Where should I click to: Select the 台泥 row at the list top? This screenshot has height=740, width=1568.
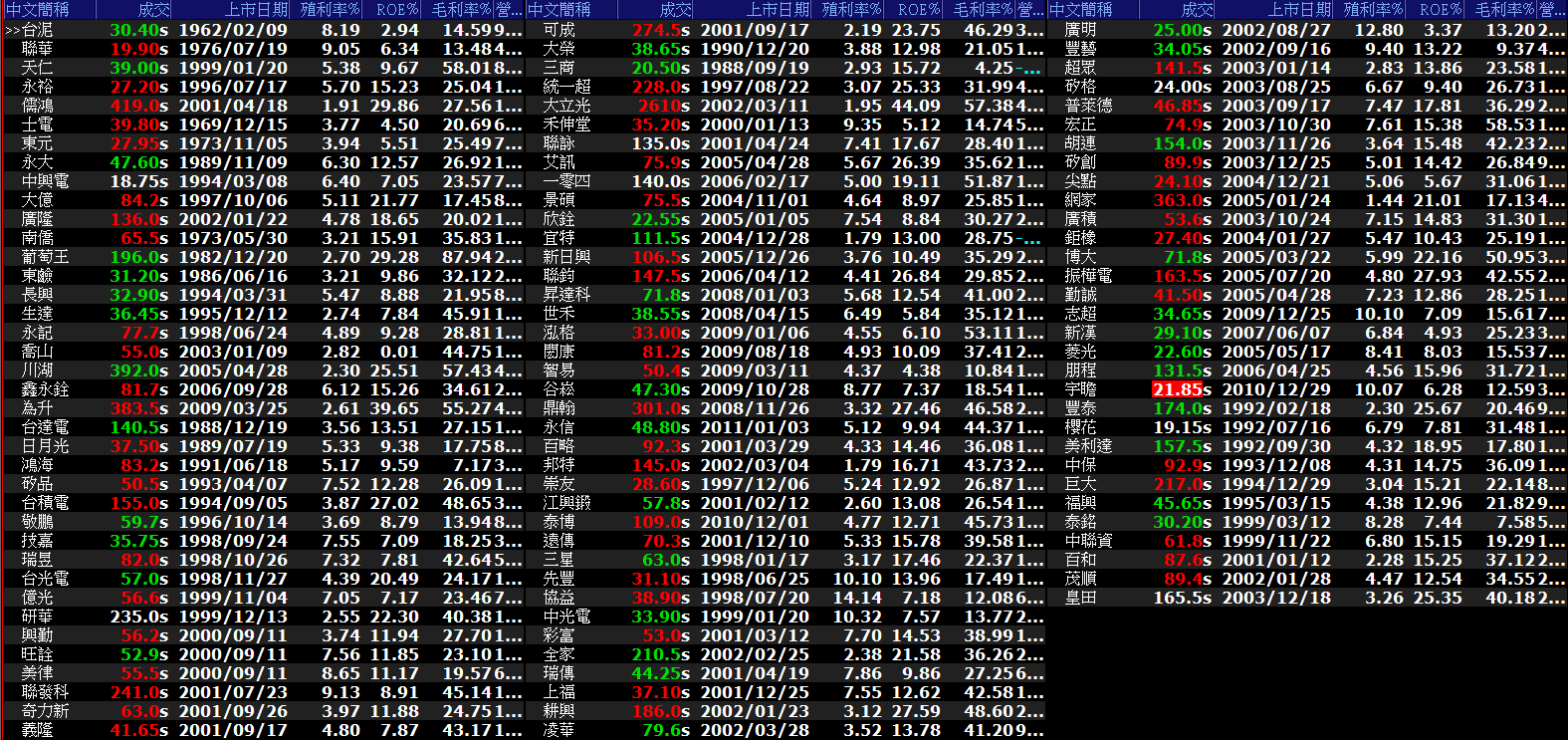[x=38, y=30]
